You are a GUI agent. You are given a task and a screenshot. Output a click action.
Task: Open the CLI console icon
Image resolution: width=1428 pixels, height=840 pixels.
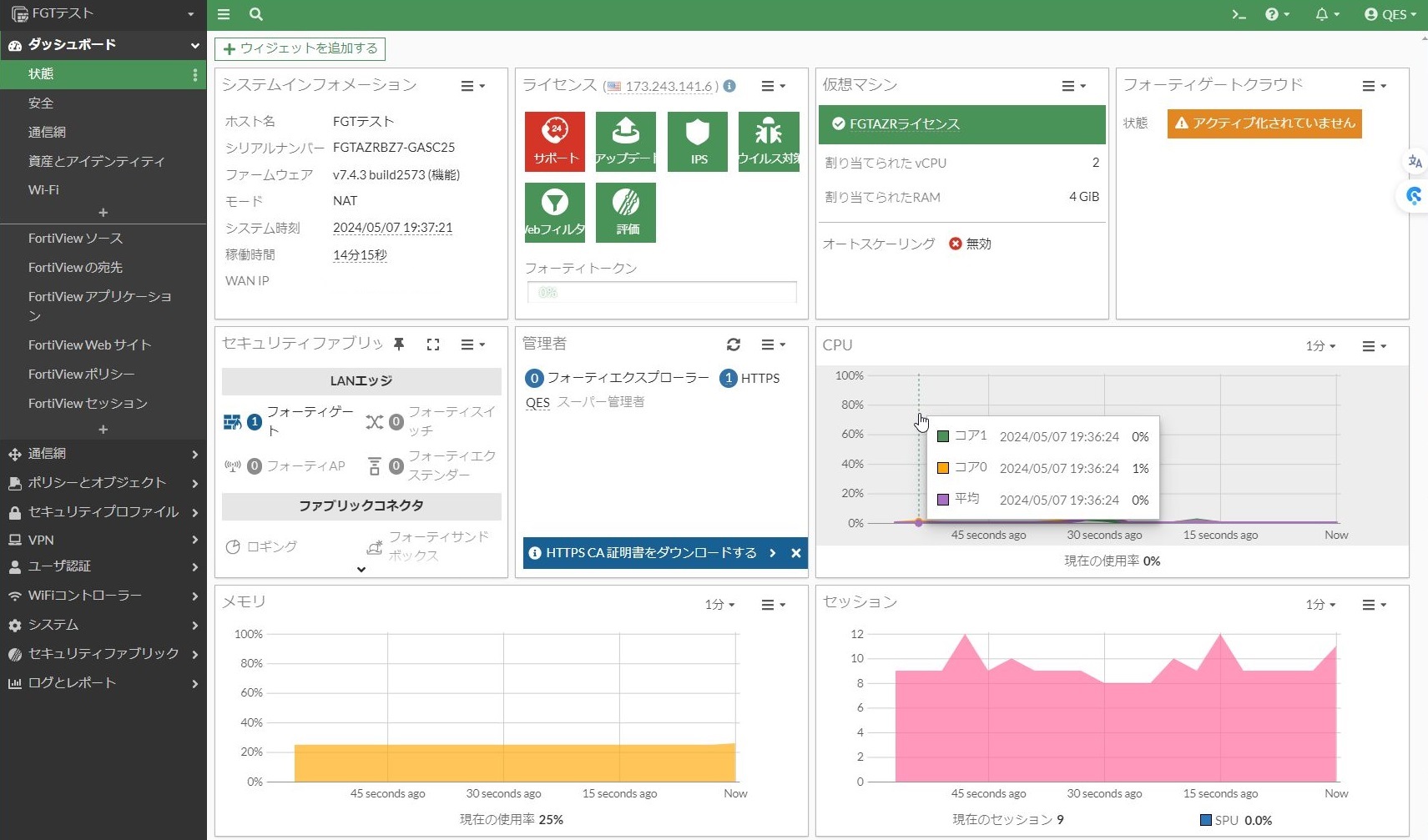point(1239,14)
